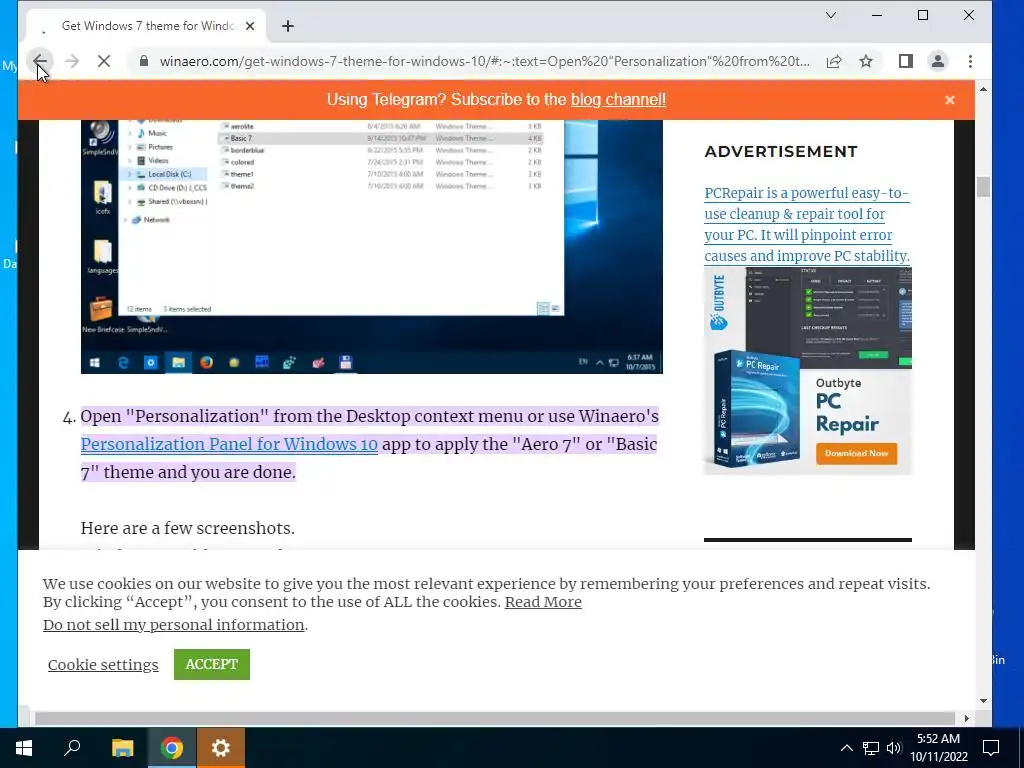Open taskbar search
This screenshot has height=768, width=1024.
coord(72,748)
